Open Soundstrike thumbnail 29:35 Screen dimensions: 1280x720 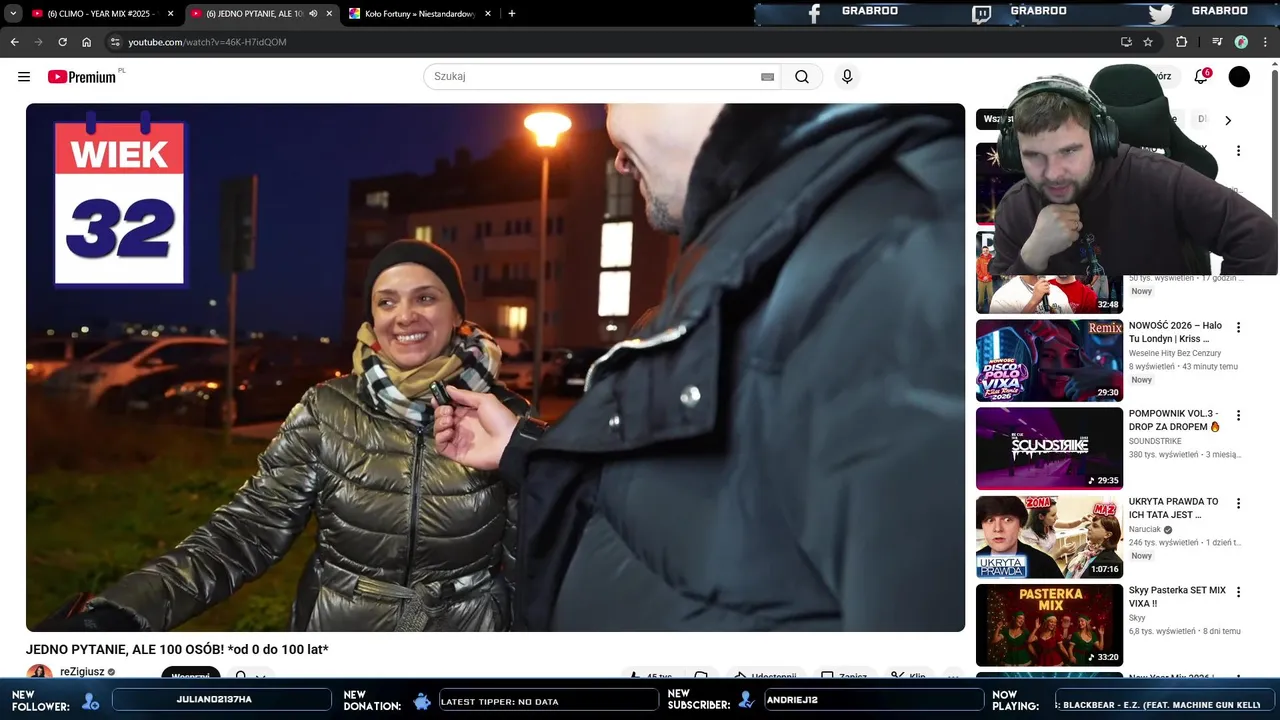(1049, 448)
